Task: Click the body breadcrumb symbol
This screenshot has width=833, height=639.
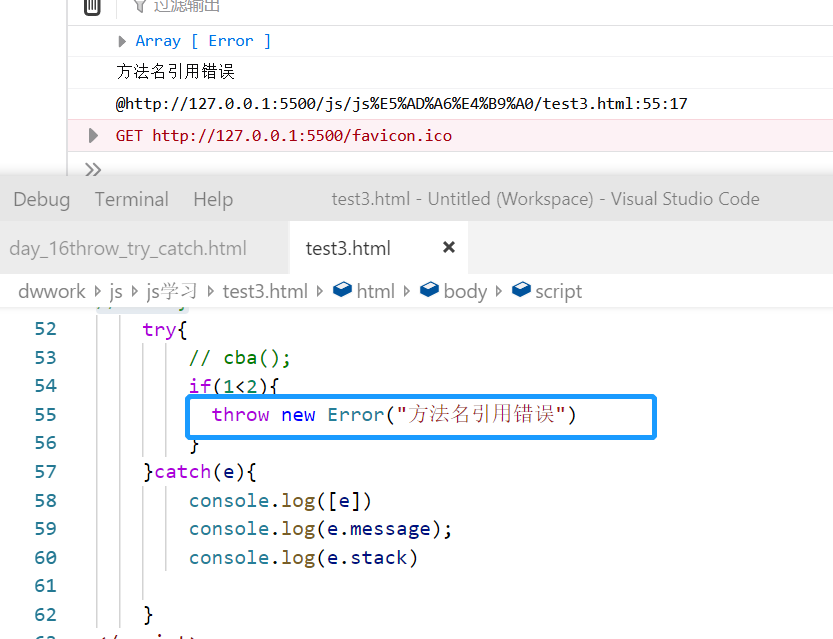Action: [453, 291]
